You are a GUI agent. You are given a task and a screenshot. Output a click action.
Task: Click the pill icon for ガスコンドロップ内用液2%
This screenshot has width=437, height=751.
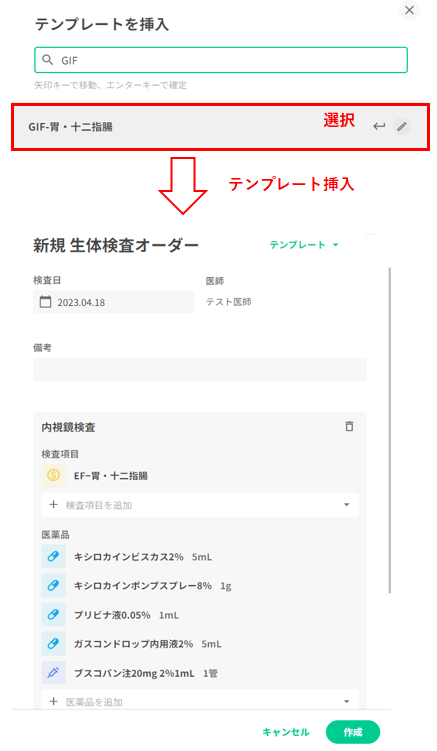point(53,643)
